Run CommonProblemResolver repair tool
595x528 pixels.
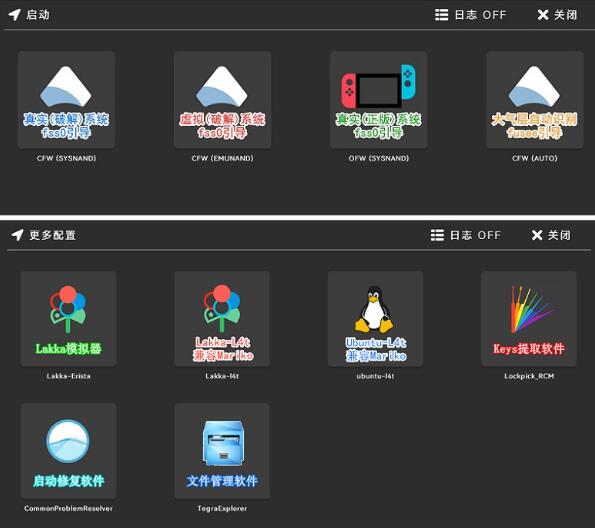(68, 451)
